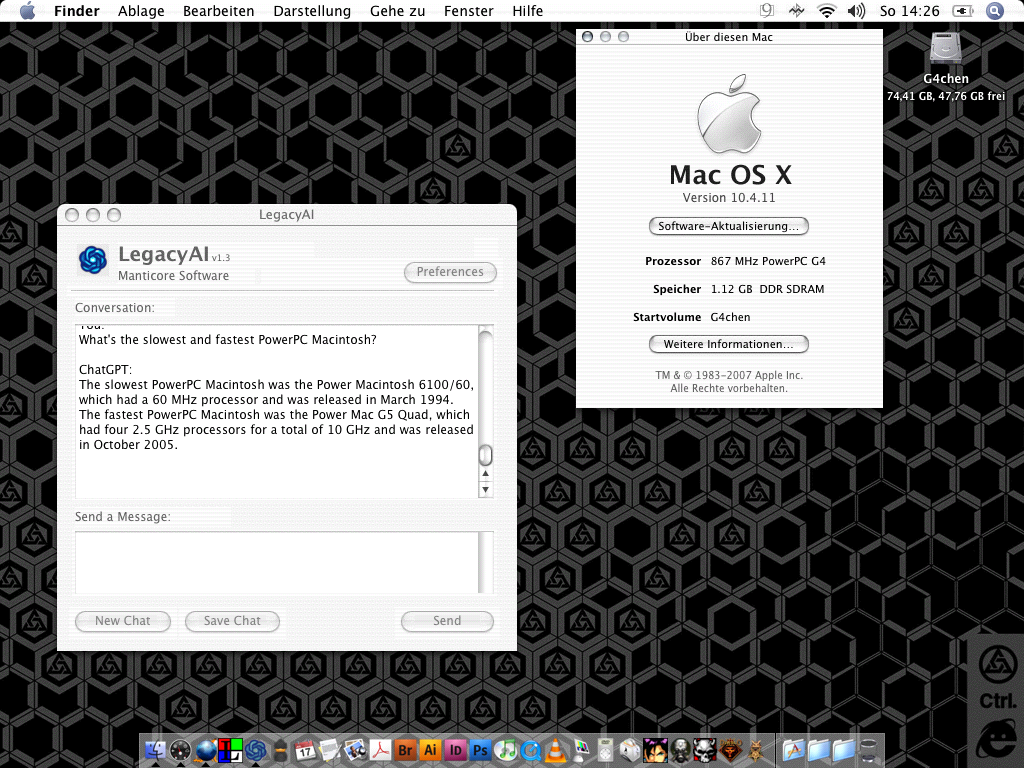The width and height of the screenshot is (1024, 768).
Task: Click the menu bar clock So 14:26
Action: pyautogui.click(x=910, y=11)
